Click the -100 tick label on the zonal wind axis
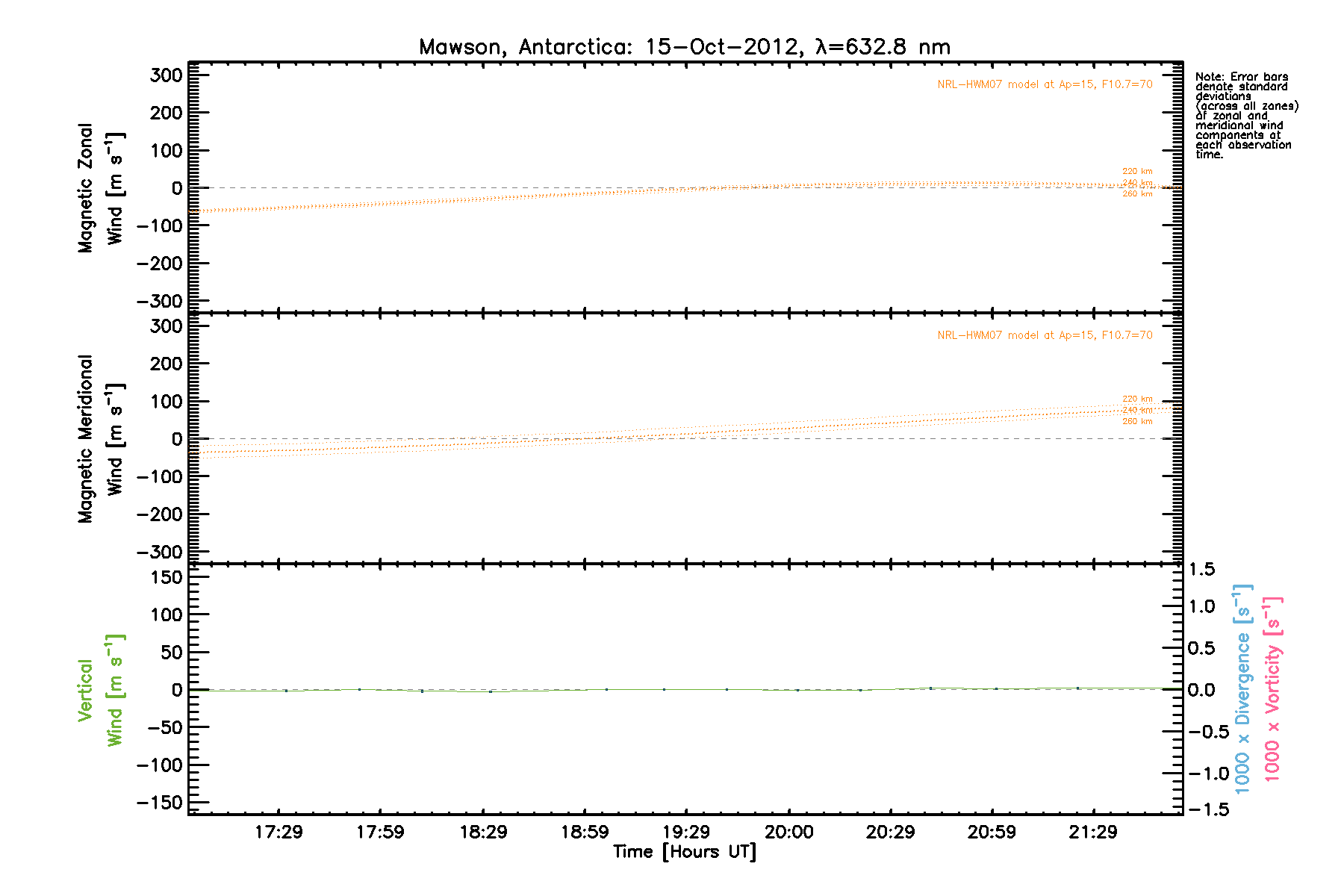Viewport: 1344px width, 896px height. click(159, 226)
